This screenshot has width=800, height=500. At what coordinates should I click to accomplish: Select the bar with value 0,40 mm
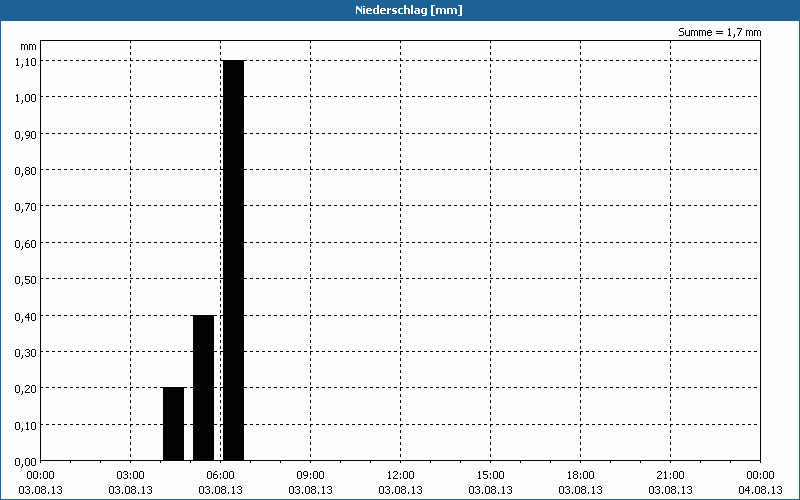tap(204, 388)
